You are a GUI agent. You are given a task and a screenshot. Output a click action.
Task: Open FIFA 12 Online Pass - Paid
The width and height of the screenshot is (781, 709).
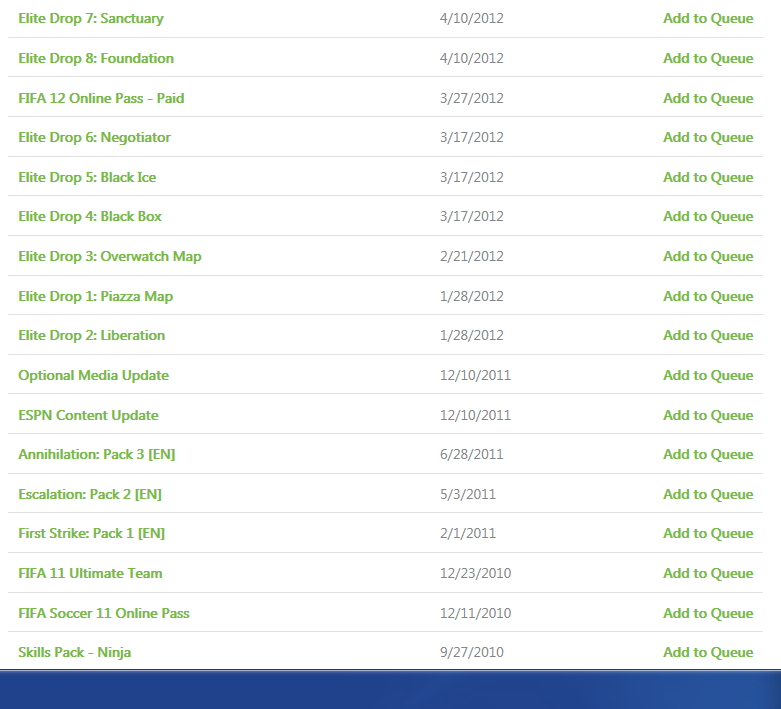point(101,98)
